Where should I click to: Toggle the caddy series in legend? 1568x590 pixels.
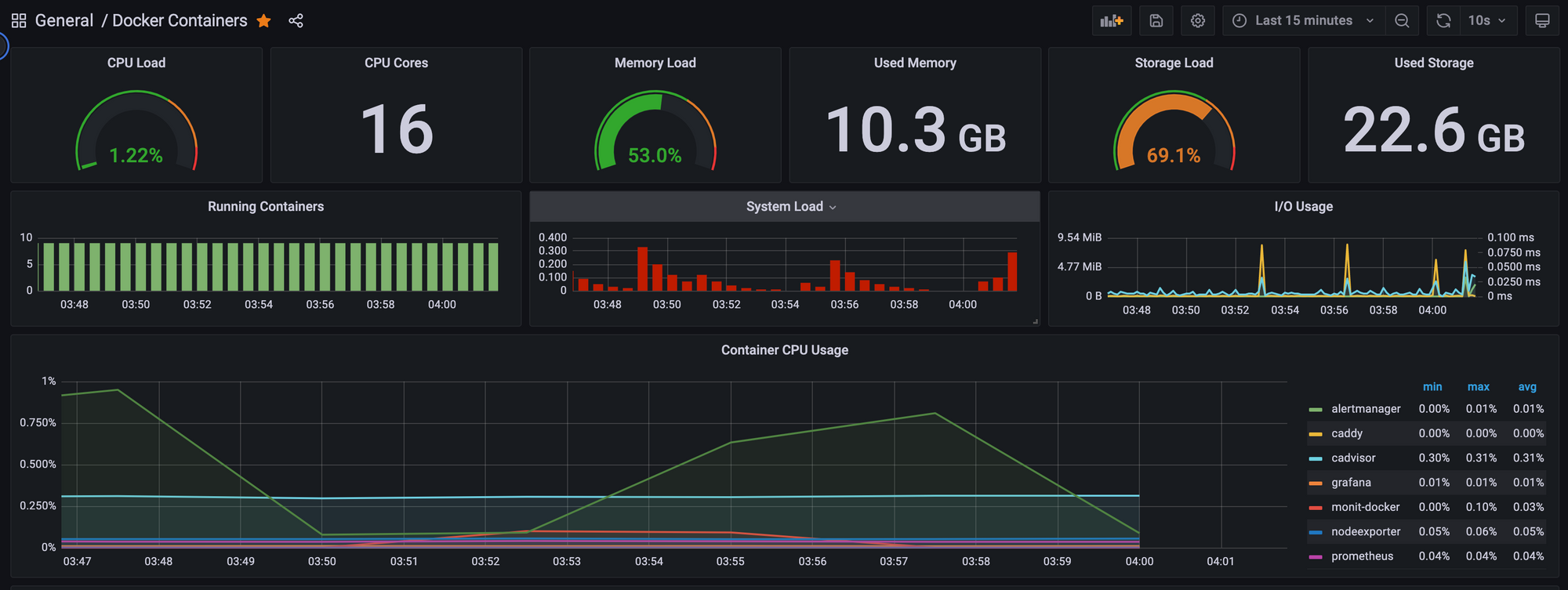pos(1347,433)
